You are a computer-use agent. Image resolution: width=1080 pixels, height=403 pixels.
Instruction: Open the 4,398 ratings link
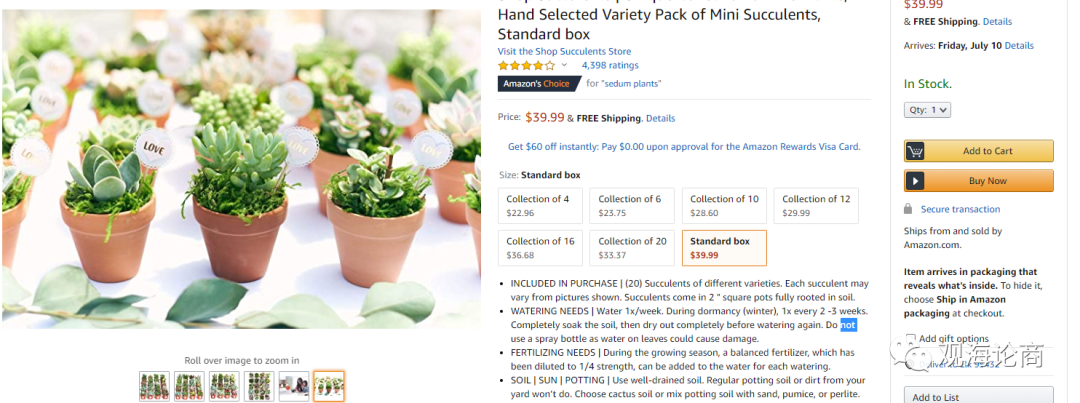[610, 65]
